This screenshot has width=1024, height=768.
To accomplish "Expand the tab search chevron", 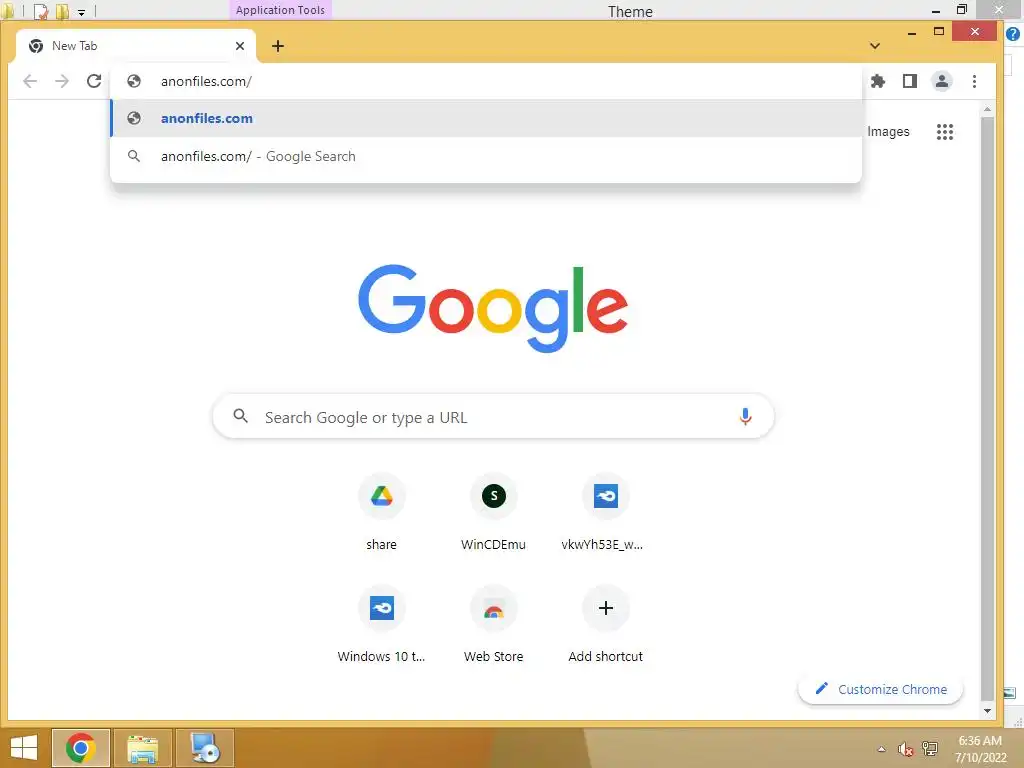I will 875,46.
